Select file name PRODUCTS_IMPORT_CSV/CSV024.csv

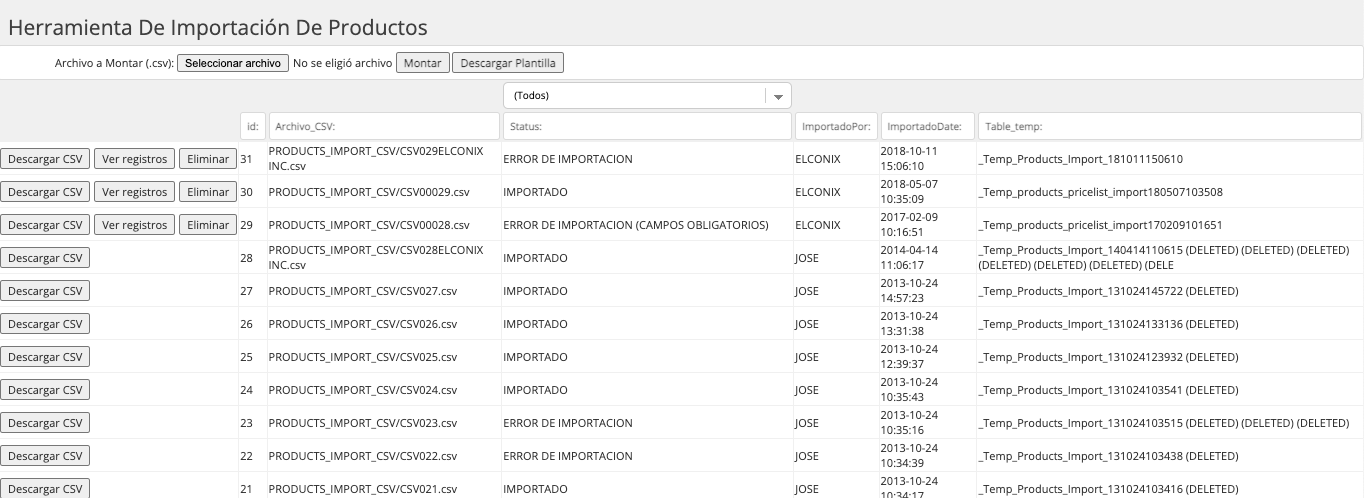coord(363,390)
